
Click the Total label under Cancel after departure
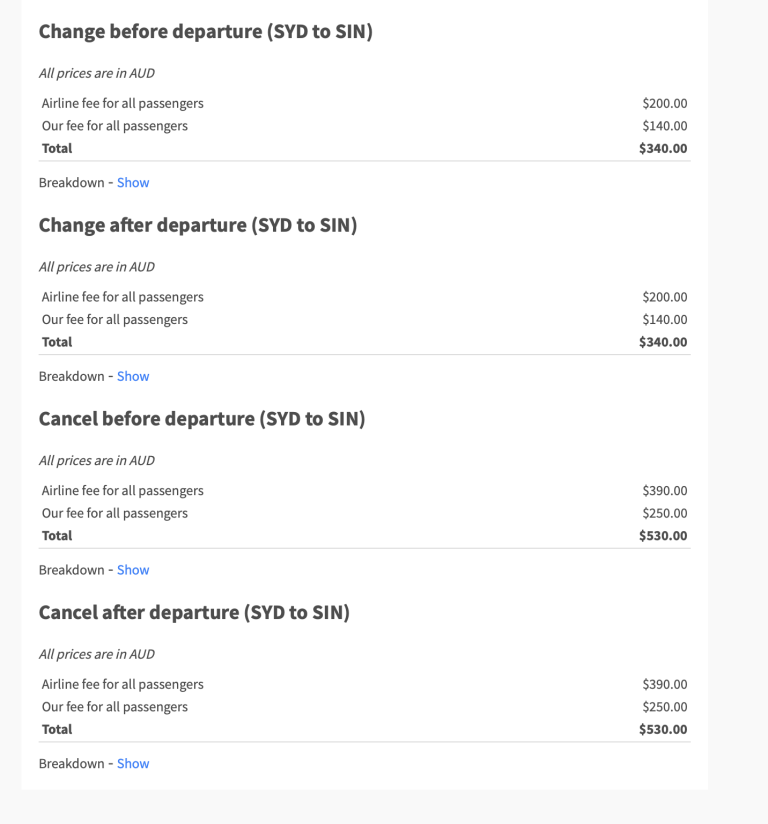click(57, 730)
